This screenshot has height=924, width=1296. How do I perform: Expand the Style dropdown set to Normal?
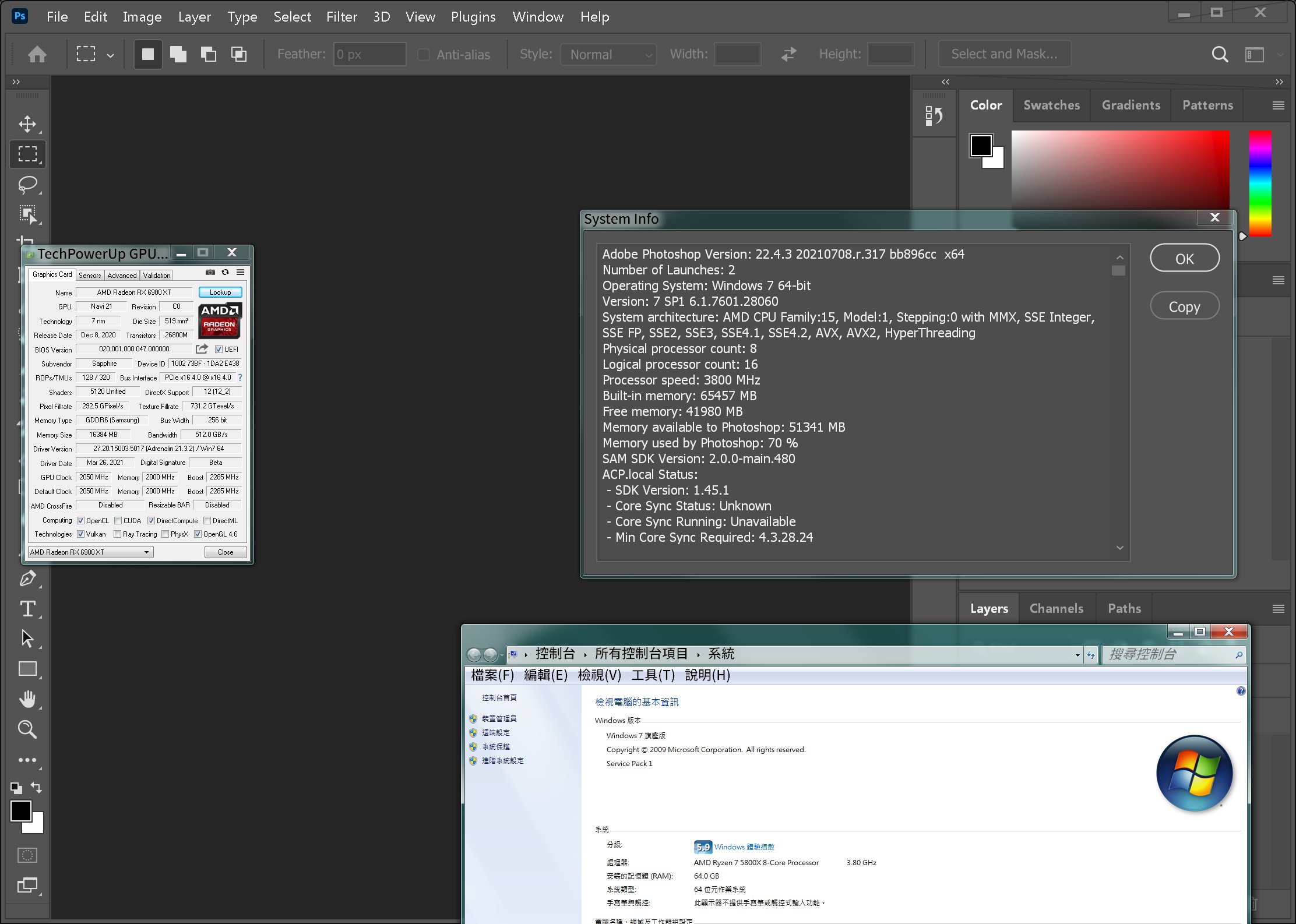pos(608,55)
